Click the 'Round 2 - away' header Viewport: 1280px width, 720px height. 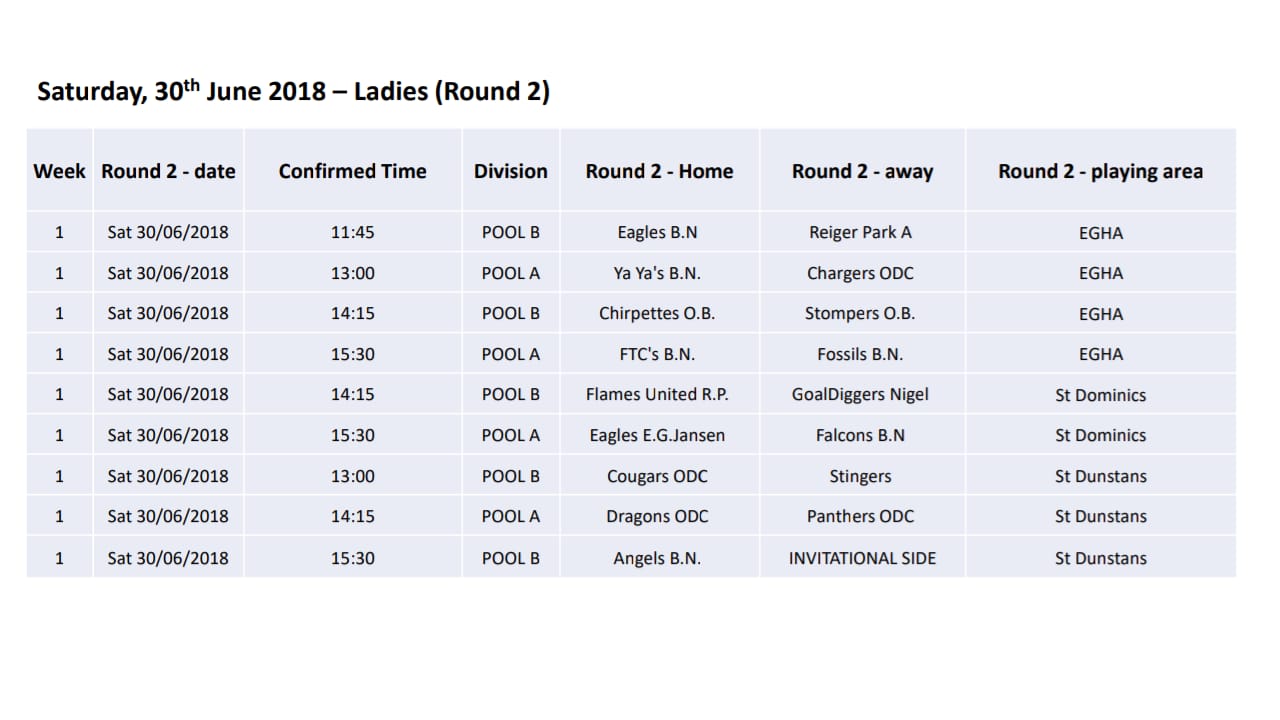coord(862,171)
